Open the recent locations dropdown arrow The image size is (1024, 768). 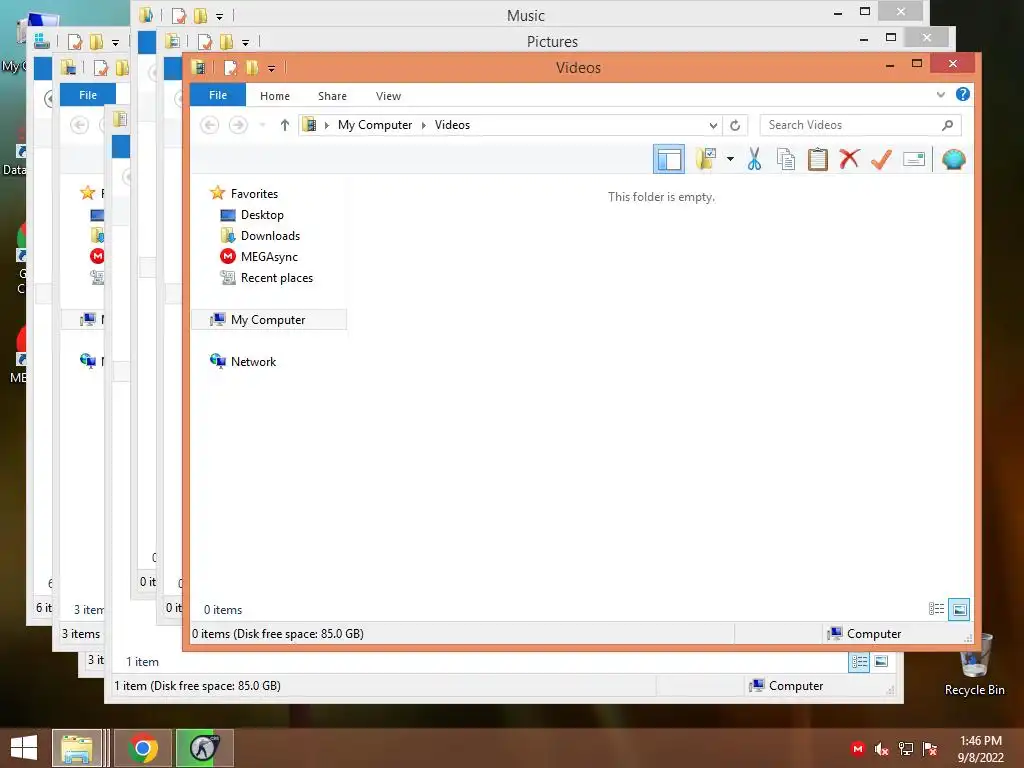pyautogui.click(x=262, y=125)
